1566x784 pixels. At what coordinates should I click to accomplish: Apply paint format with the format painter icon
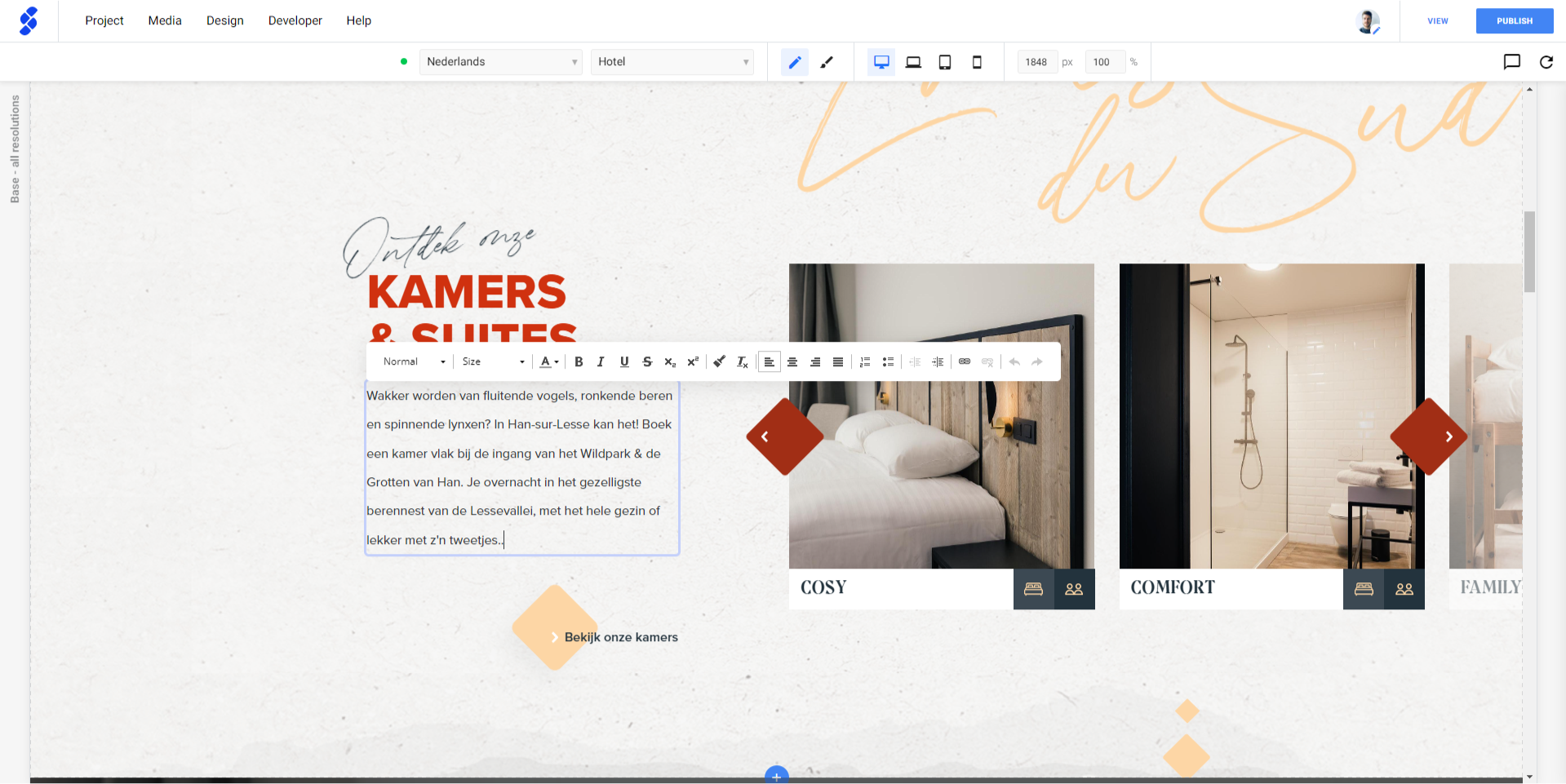pyautogui.click(x=719, y=361)
